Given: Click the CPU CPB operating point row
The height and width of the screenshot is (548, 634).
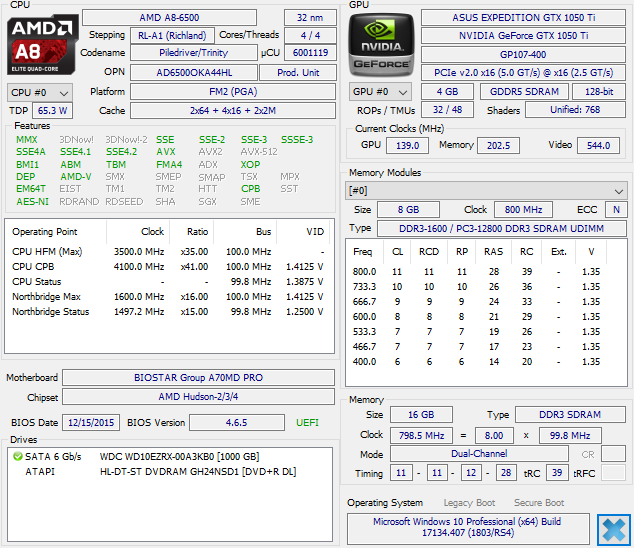Looking at the screenshot, I should pos(168,267).
